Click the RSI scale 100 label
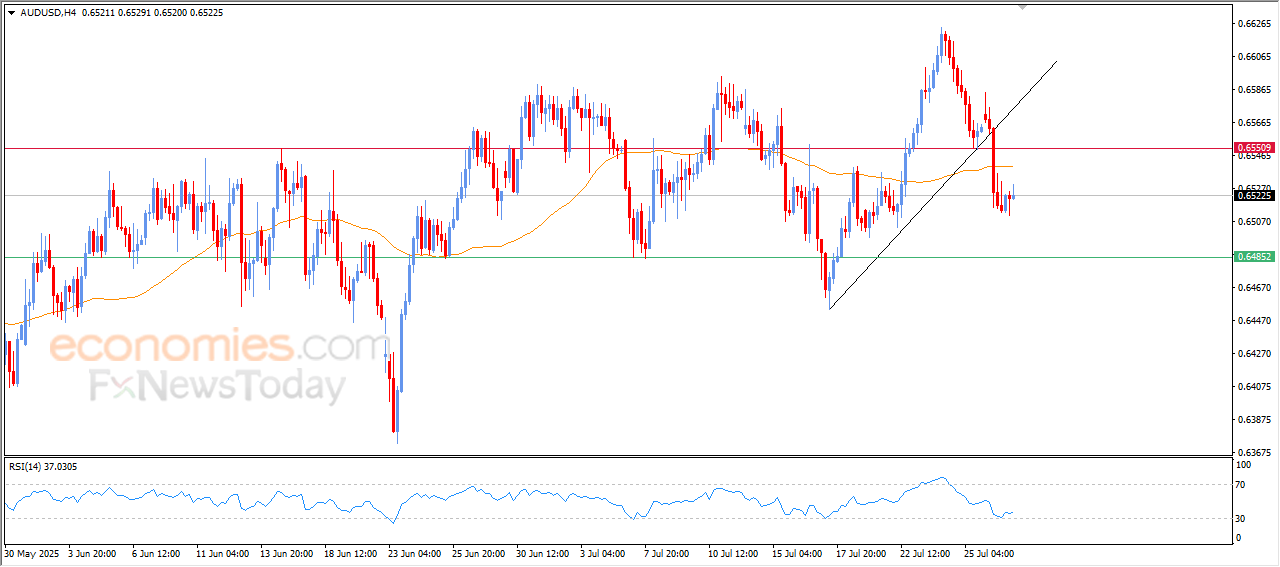This screenshot has height=567, width=1280. click(x=1244, y=465)
